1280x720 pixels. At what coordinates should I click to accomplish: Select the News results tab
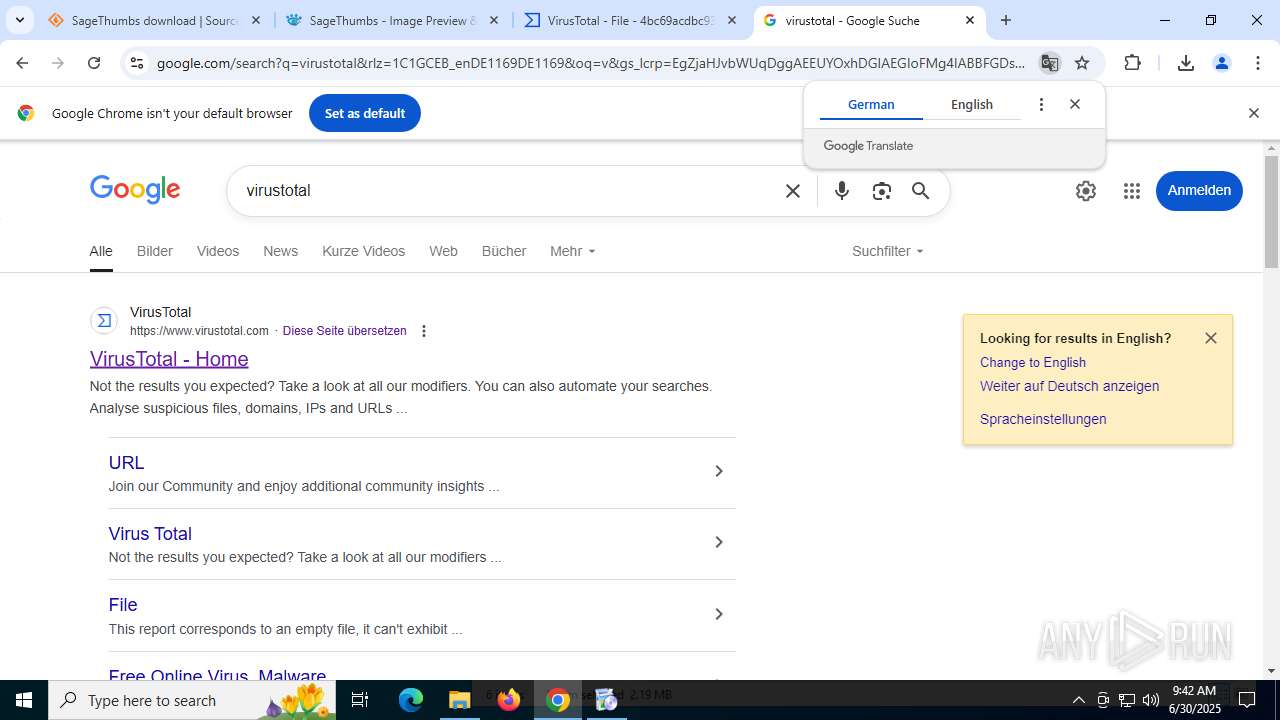tap(281, 251)
